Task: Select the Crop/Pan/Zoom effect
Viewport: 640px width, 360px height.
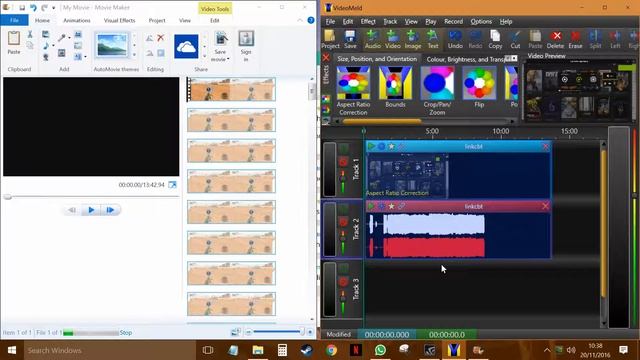Action: (437, 91)
